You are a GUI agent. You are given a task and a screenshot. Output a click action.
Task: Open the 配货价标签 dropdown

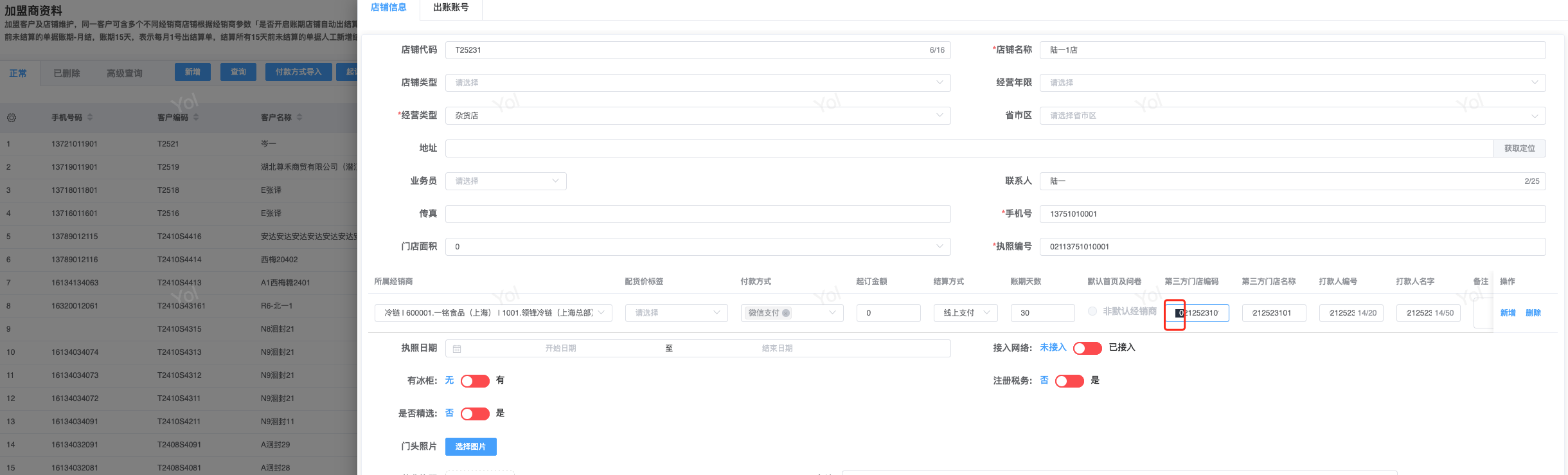(x=677, y=313)
